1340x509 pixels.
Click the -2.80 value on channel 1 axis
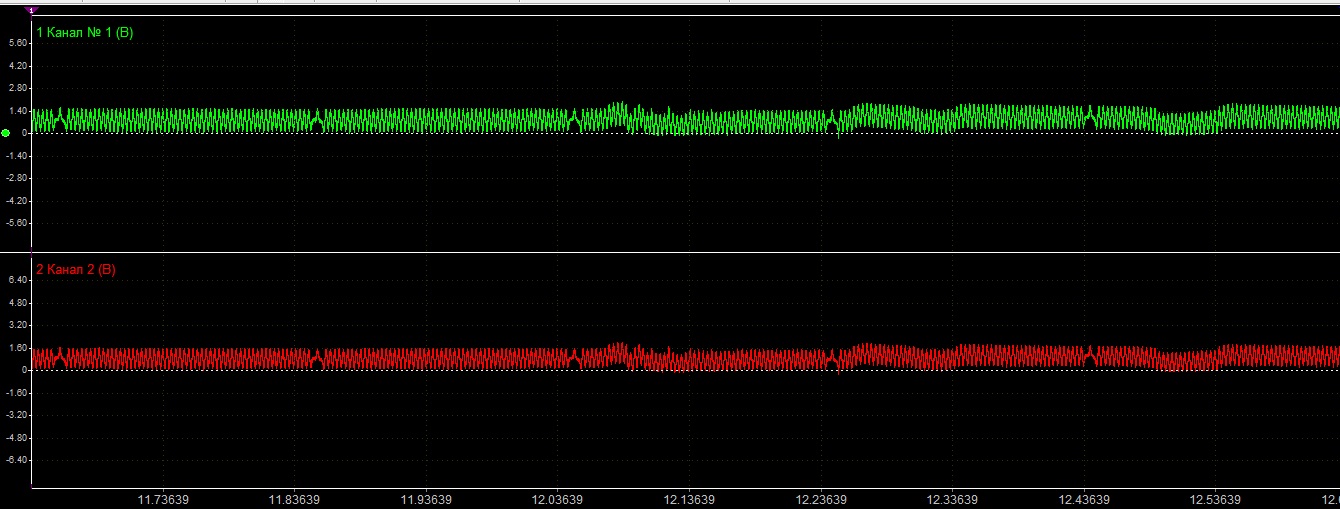15,177
